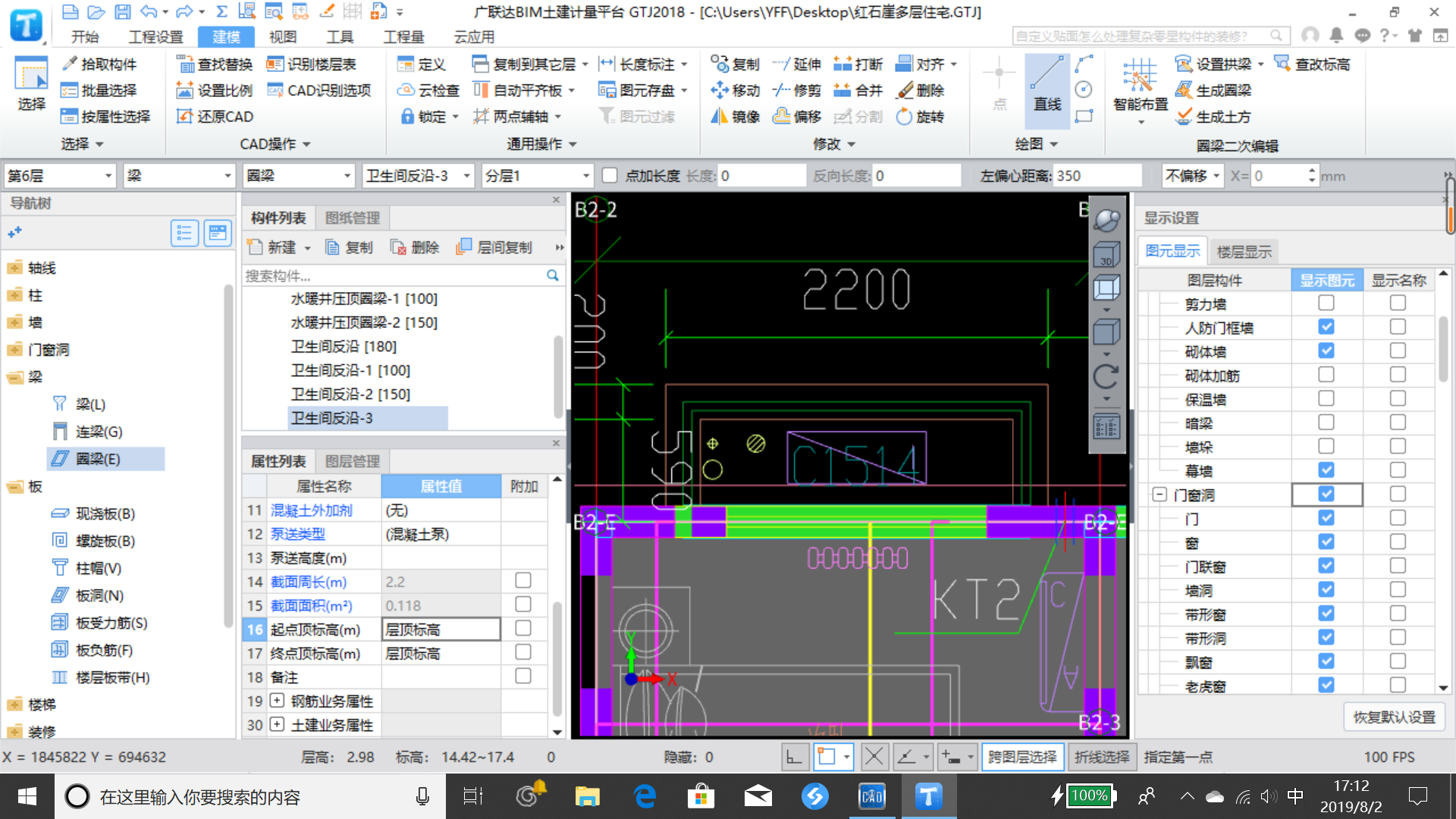Click the 3D view cube icon
Screen dimensions: 1456x819
(x=1106, y=255)
